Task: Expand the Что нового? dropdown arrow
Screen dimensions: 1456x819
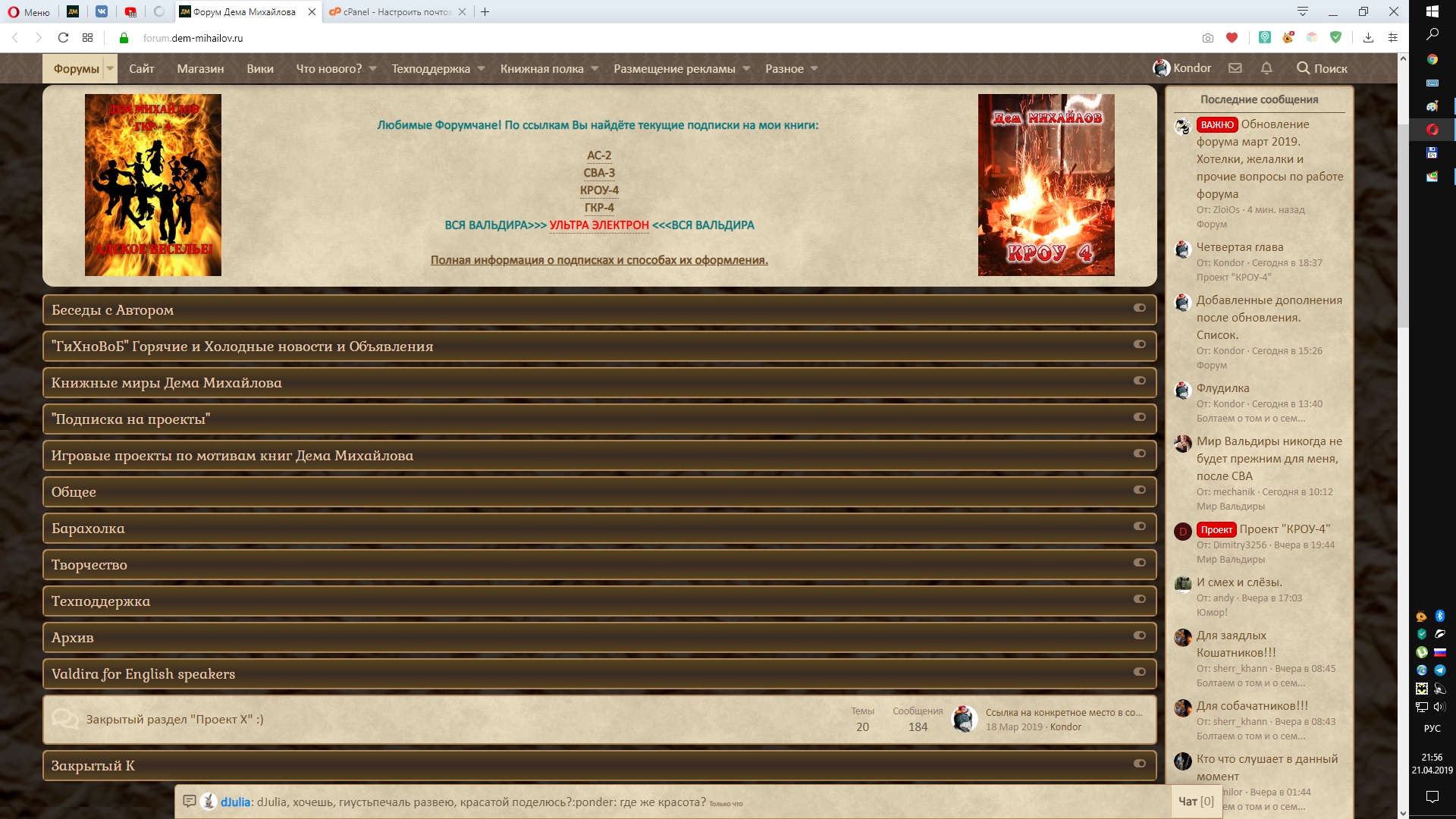Action: (x=373, y=69)
